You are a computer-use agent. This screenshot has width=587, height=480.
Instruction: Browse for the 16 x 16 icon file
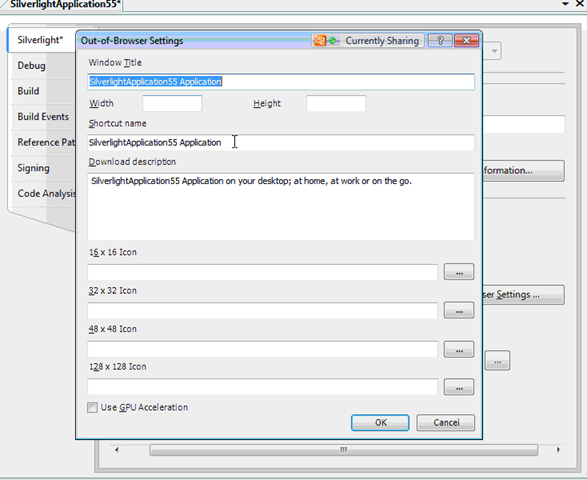point(459,272)
